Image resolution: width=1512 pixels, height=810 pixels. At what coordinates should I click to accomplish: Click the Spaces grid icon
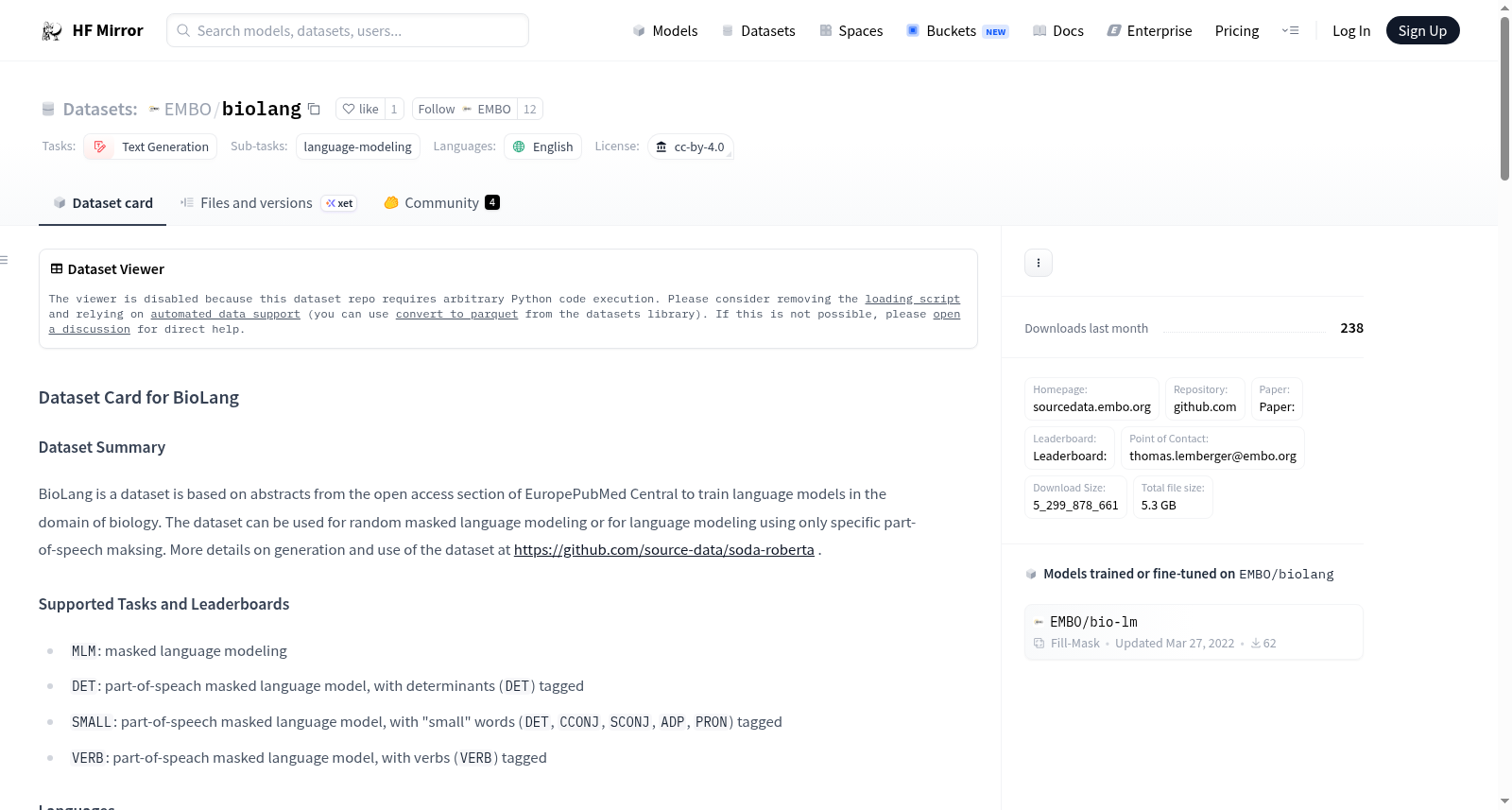(x=826, y=31)
